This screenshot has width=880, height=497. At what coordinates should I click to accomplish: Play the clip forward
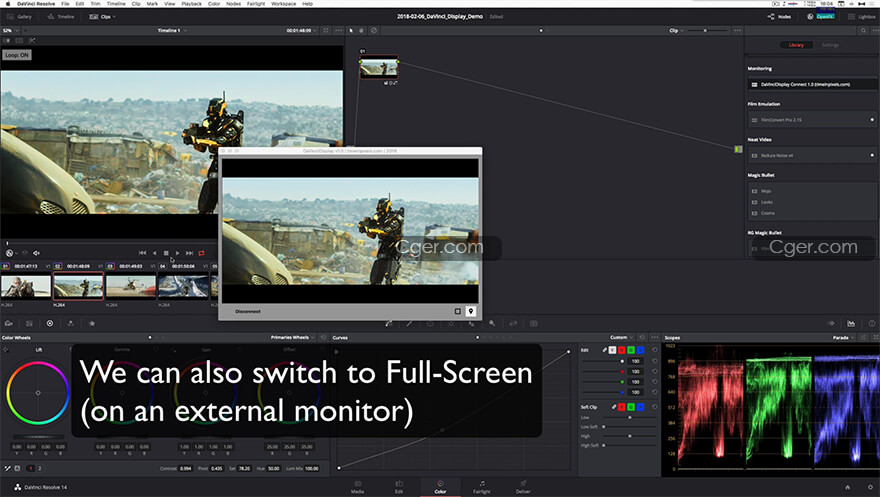[177, 253]
